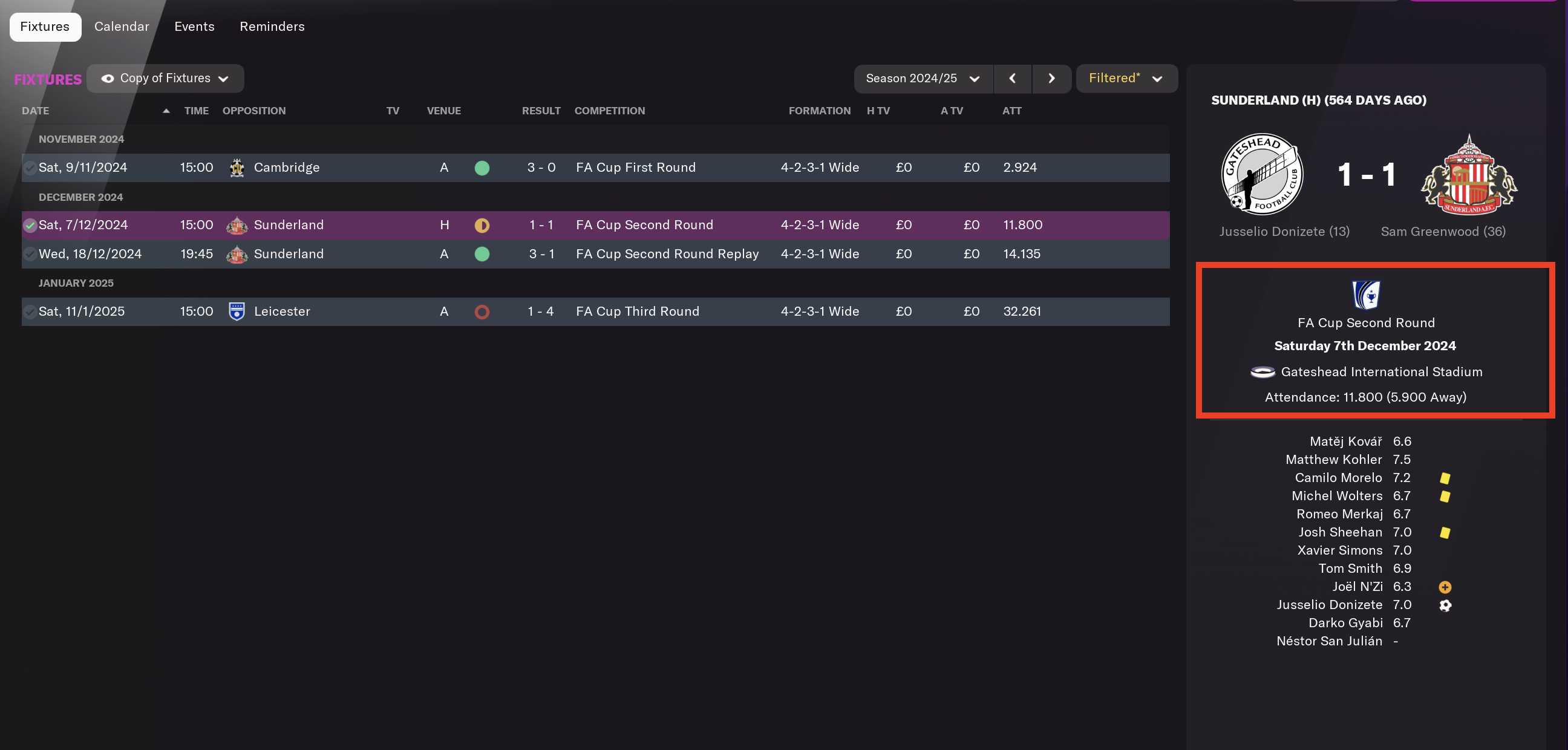Click the Reminders menu item

click(x=272, y=26)
